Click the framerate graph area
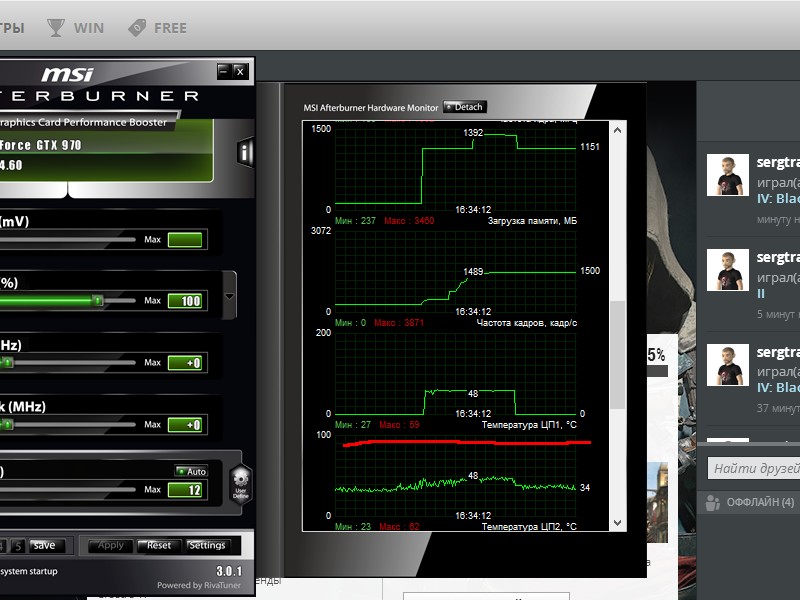This screenshot has width=800, height=600. (456, 371)
